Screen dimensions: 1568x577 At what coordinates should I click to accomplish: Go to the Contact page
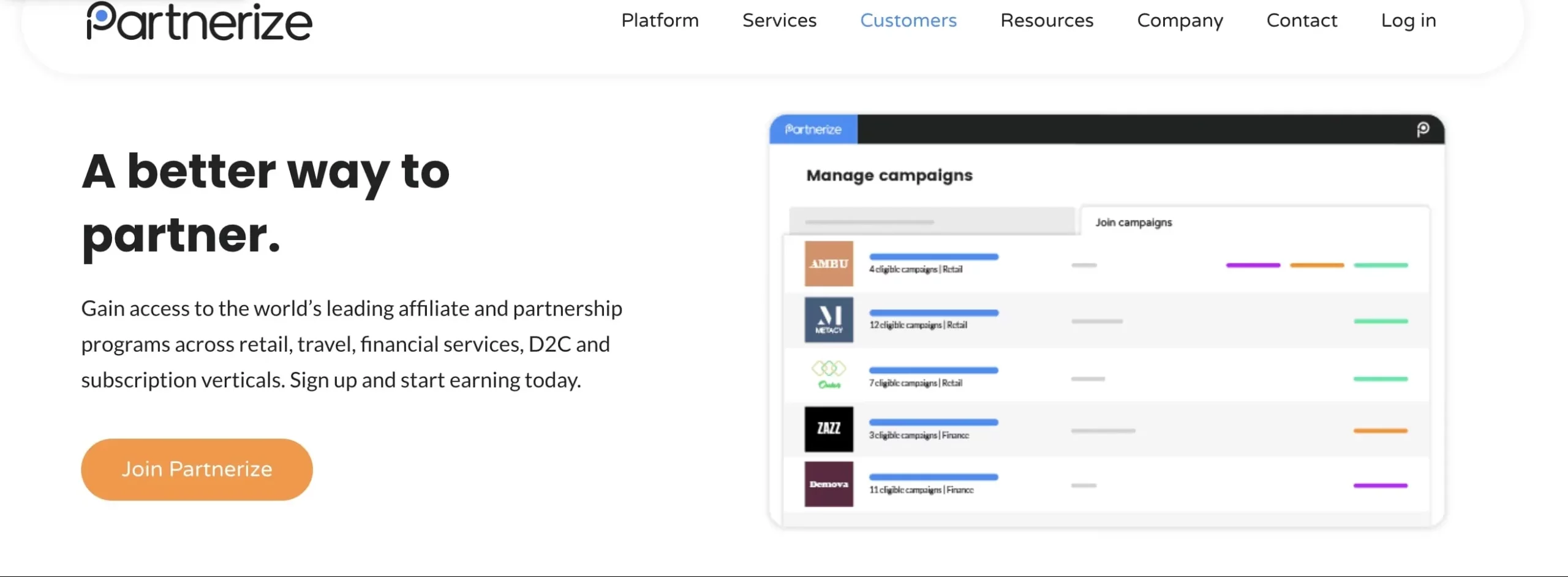tap(1302, 20)
